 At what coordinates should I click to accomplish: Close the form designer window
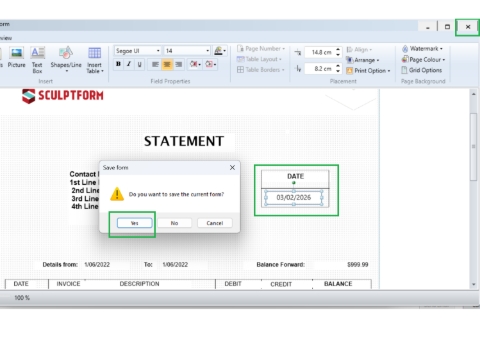pyautogui.click(x=468, y=27)
